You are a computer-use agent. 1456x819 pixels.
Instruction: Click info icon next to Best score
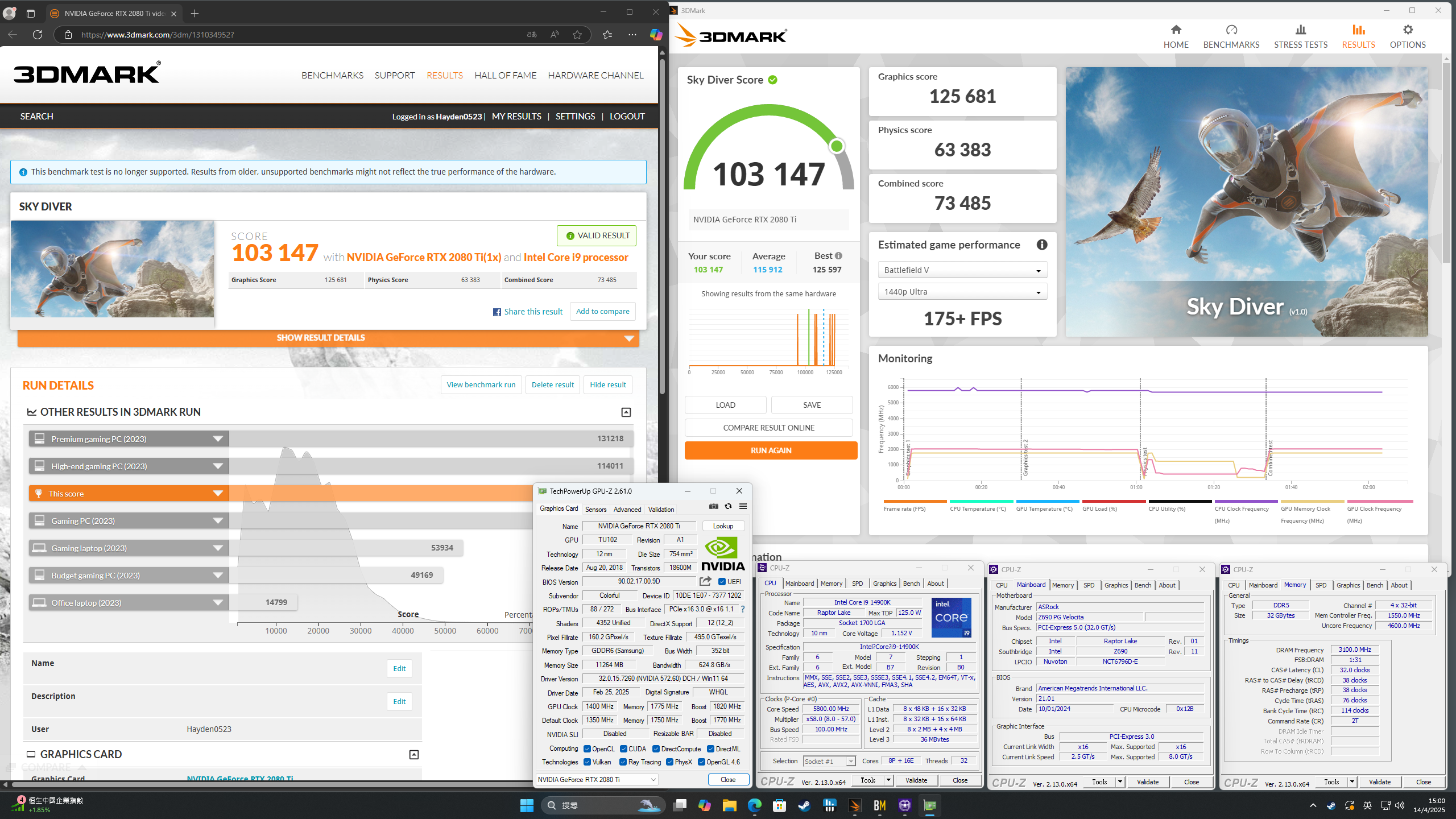[x=838, y=256]
